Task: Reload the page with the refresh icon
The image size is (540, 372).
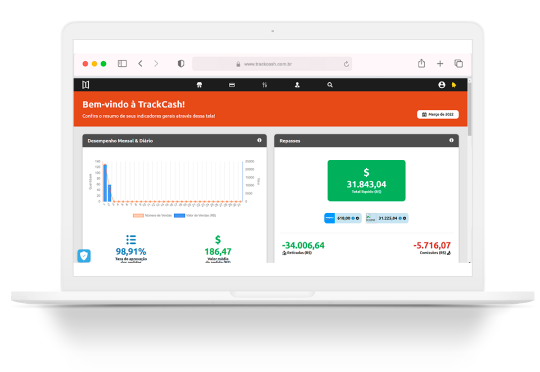Action: click(346, 64)
